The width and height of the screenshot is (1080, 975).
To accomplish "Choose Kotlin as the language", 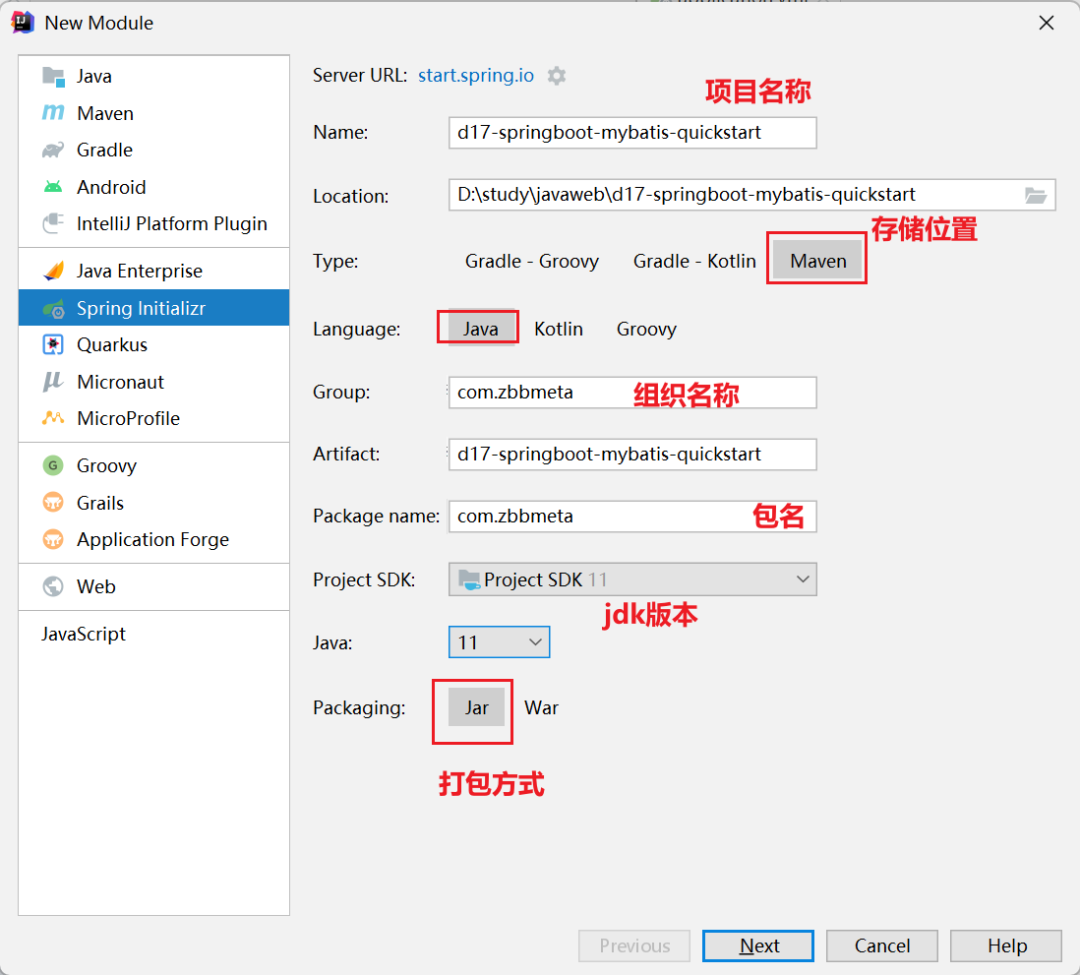I will [x=559, y=329].
